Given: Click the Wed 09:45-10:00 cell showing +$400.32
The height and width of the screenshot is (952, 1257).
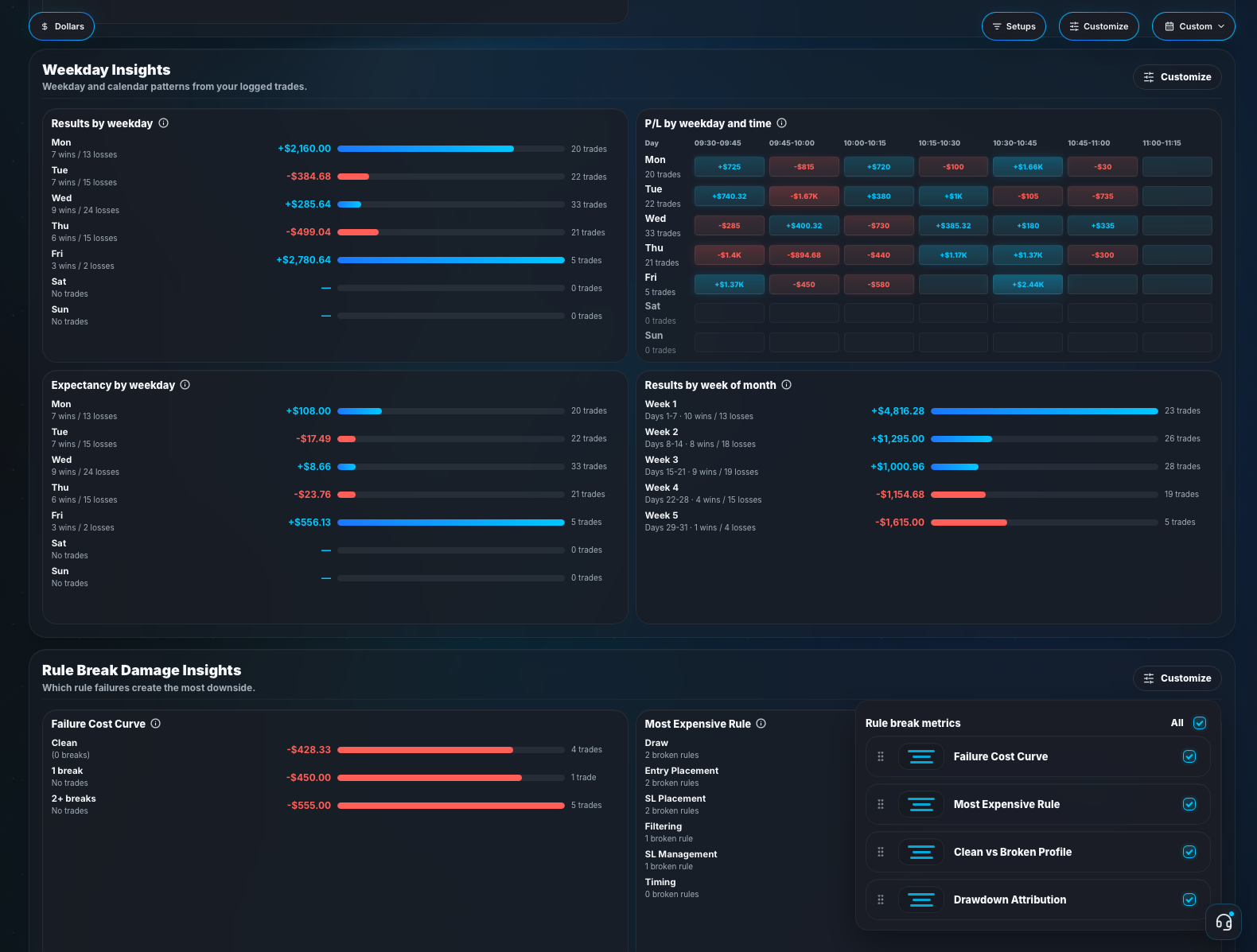Looking at the screenshot, I should point(804,226).
